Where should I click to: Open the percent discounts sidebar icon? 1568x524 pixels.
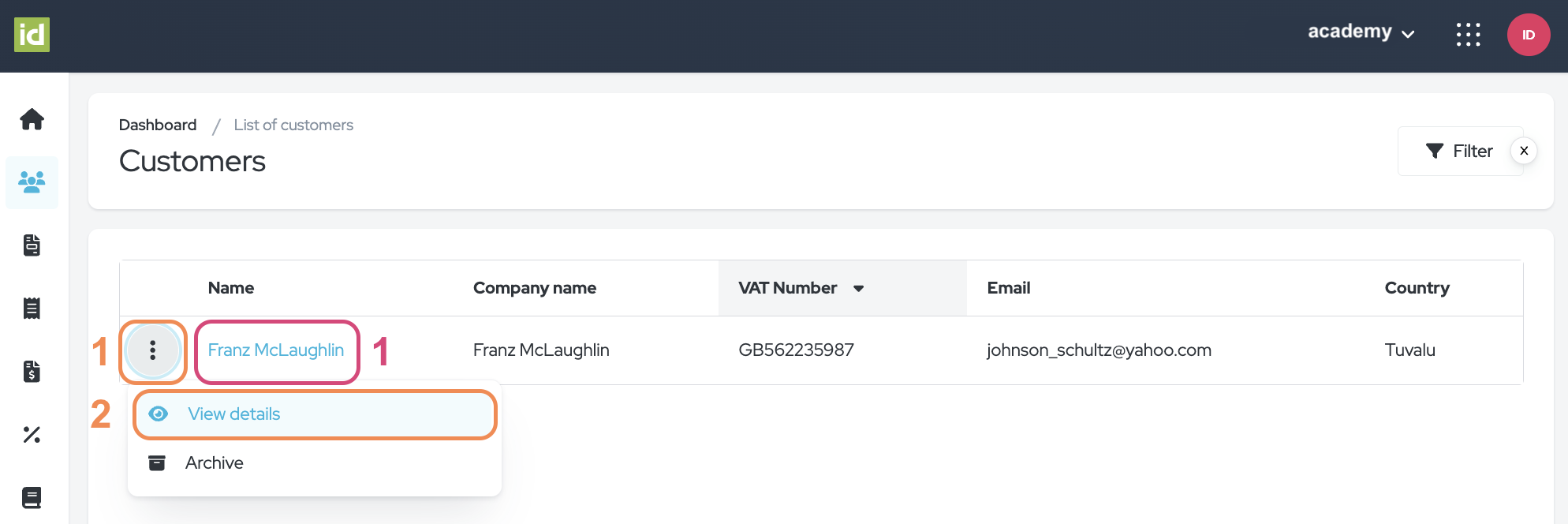(x=32, y=435)
